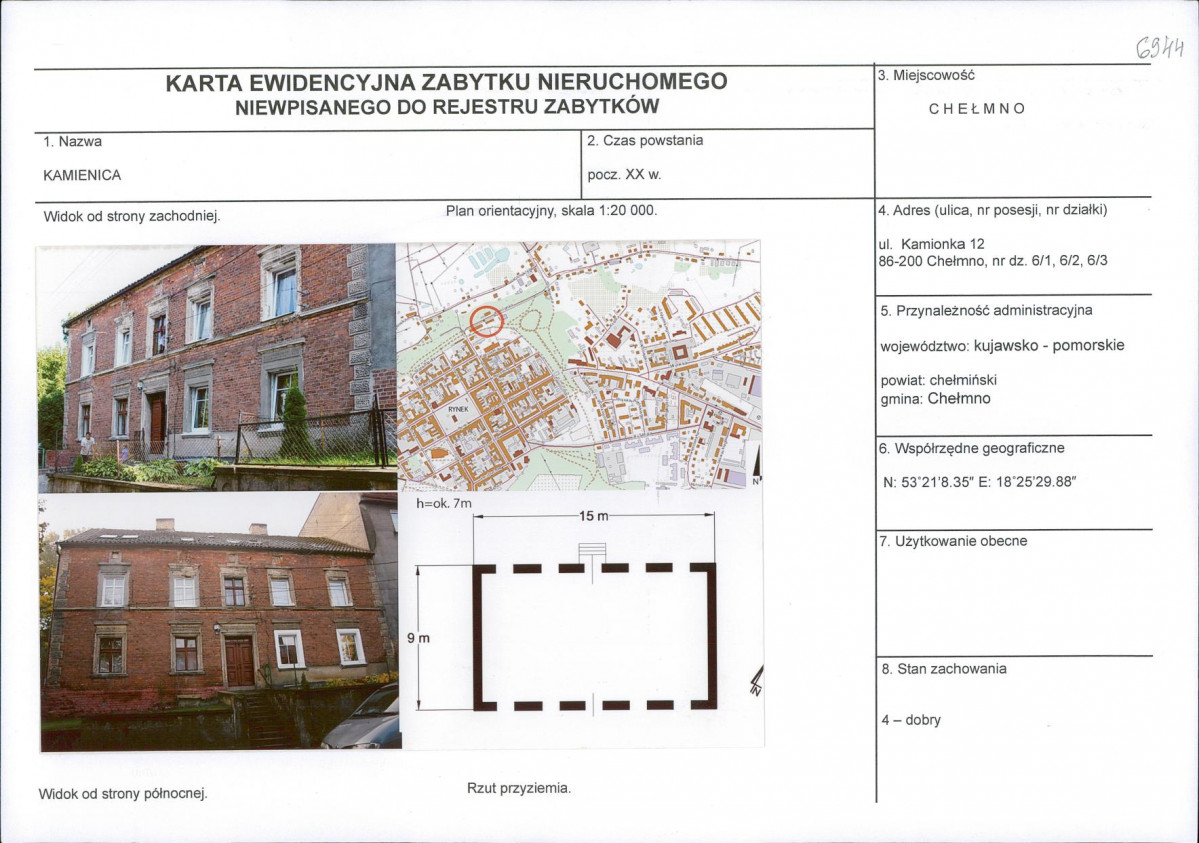Click the text 'gmina: Chełmno'

(935, 399)
